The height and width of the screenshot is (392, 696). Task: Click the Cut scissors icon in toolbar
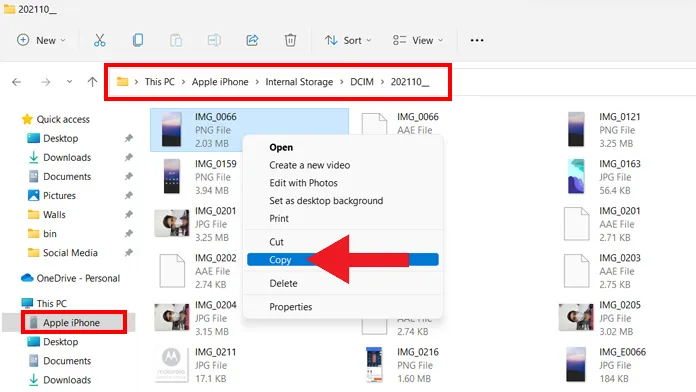(99, 40)
